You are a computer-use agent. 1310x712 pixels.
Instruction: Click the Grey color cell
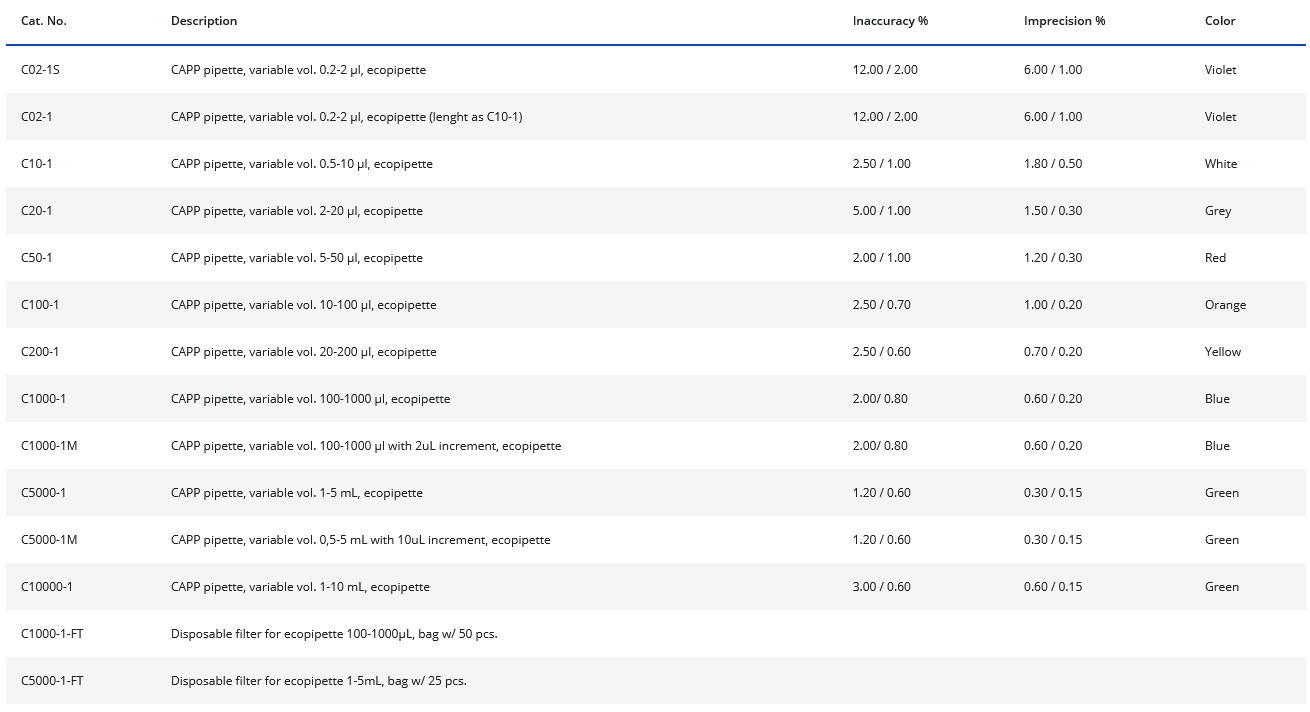point(1218,211)
